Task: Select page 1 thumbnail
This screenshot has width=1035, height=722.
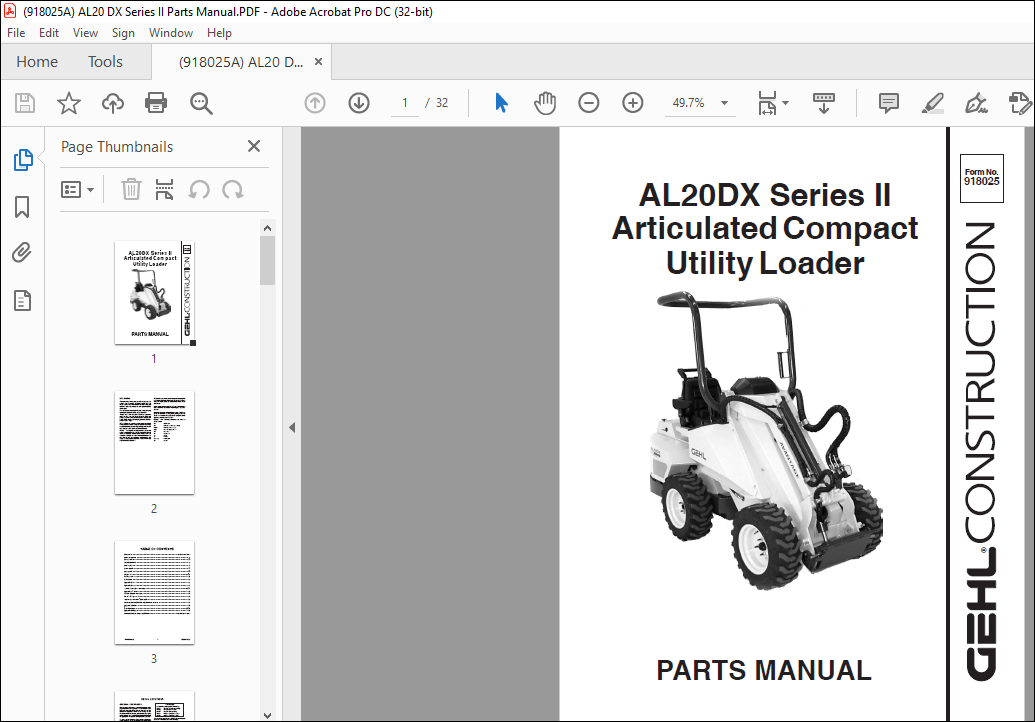Action: (154, 292)
